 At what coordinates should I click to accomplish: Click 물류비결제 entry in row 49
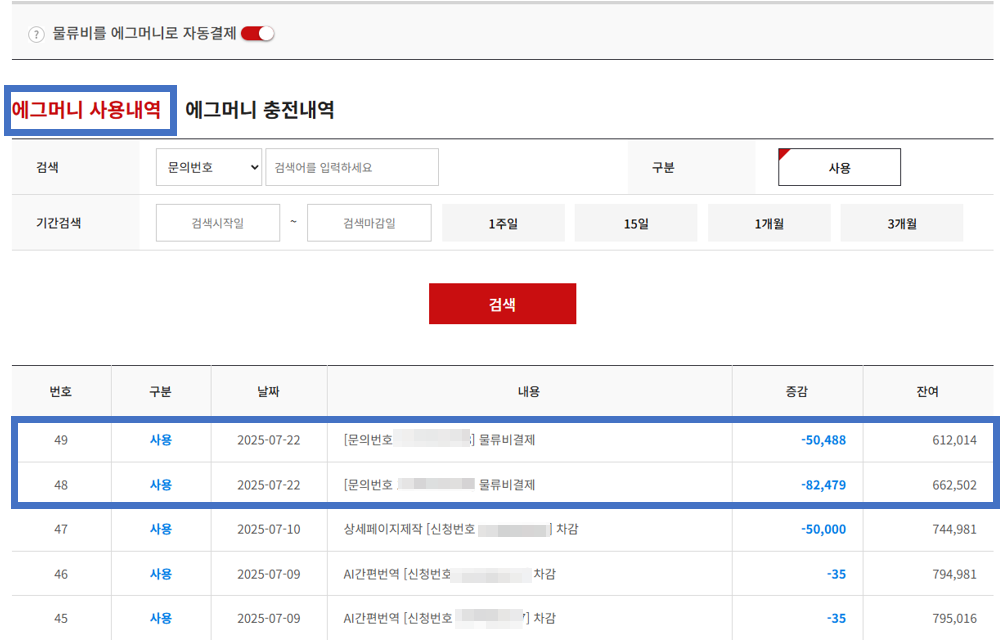click(439, 440)
